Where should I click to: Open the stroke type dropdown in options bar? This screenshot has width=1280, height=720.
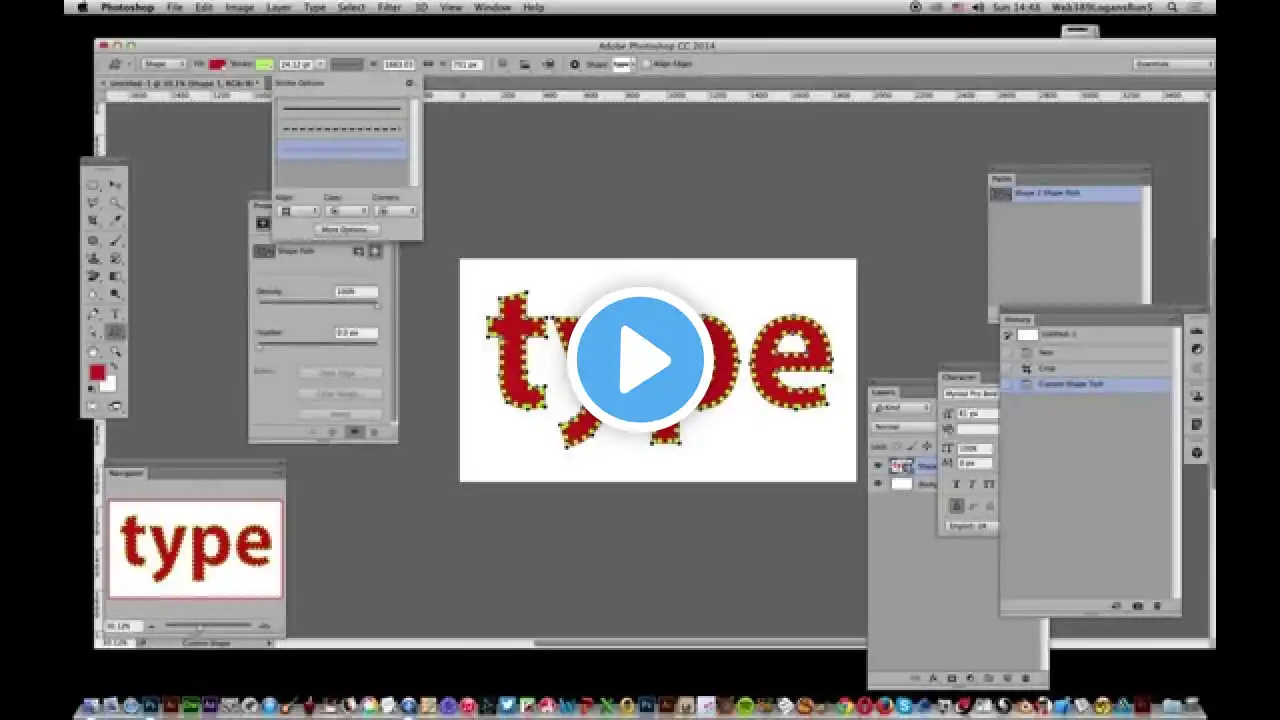click(347, 64)
